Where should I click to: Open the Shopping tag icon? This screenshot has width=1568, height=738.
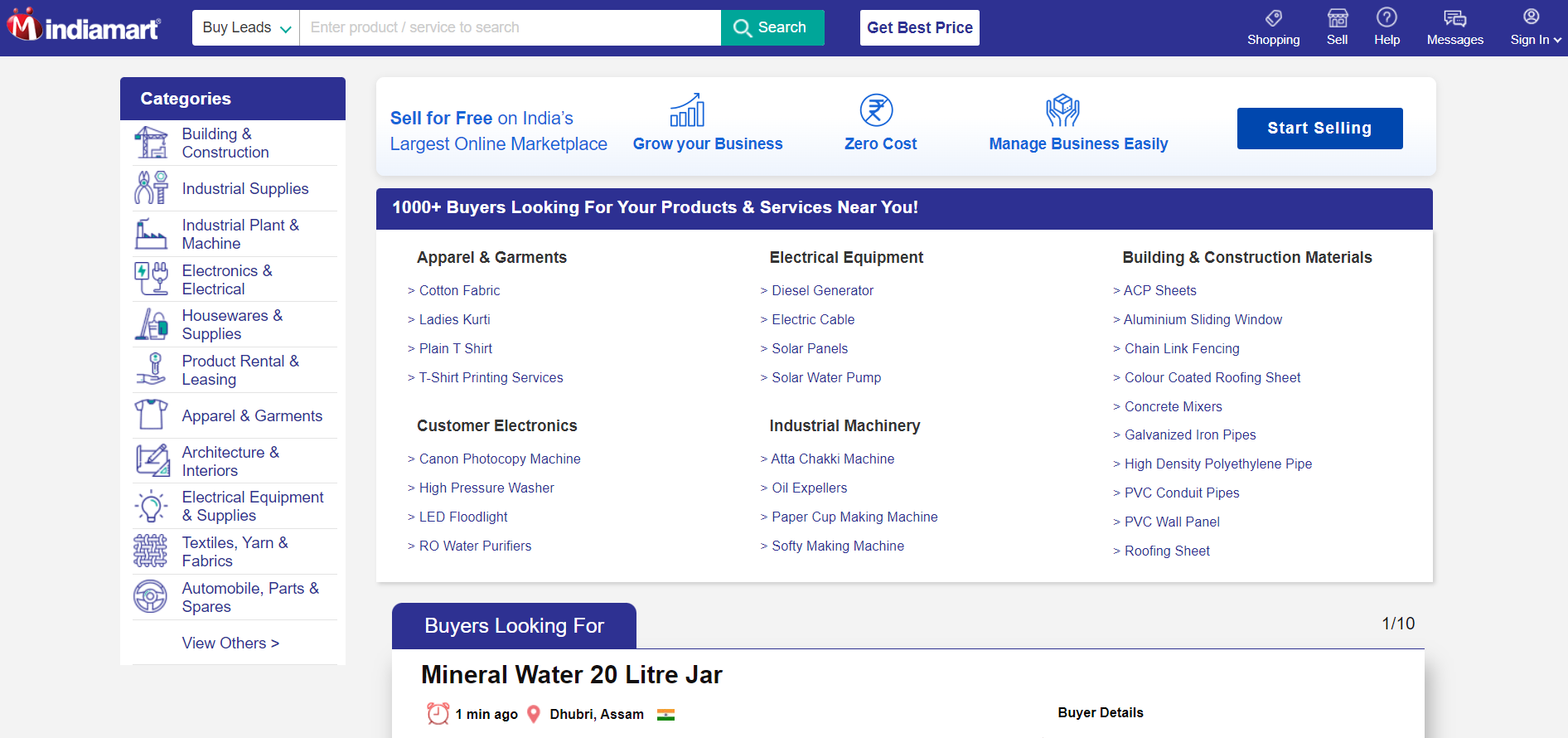tap(1274, 17)
